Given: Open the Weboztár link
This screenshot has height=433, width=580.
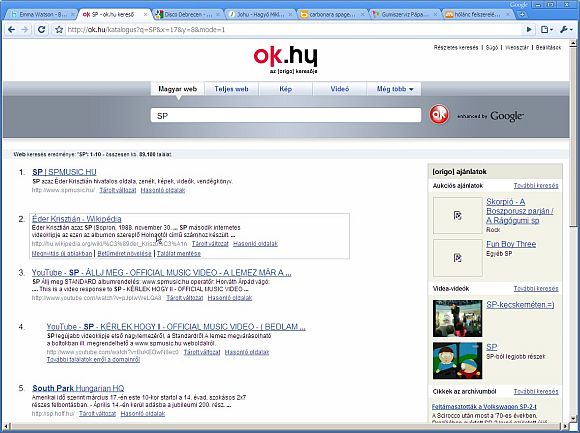Looking at the screenshot, I should point(517,47).
